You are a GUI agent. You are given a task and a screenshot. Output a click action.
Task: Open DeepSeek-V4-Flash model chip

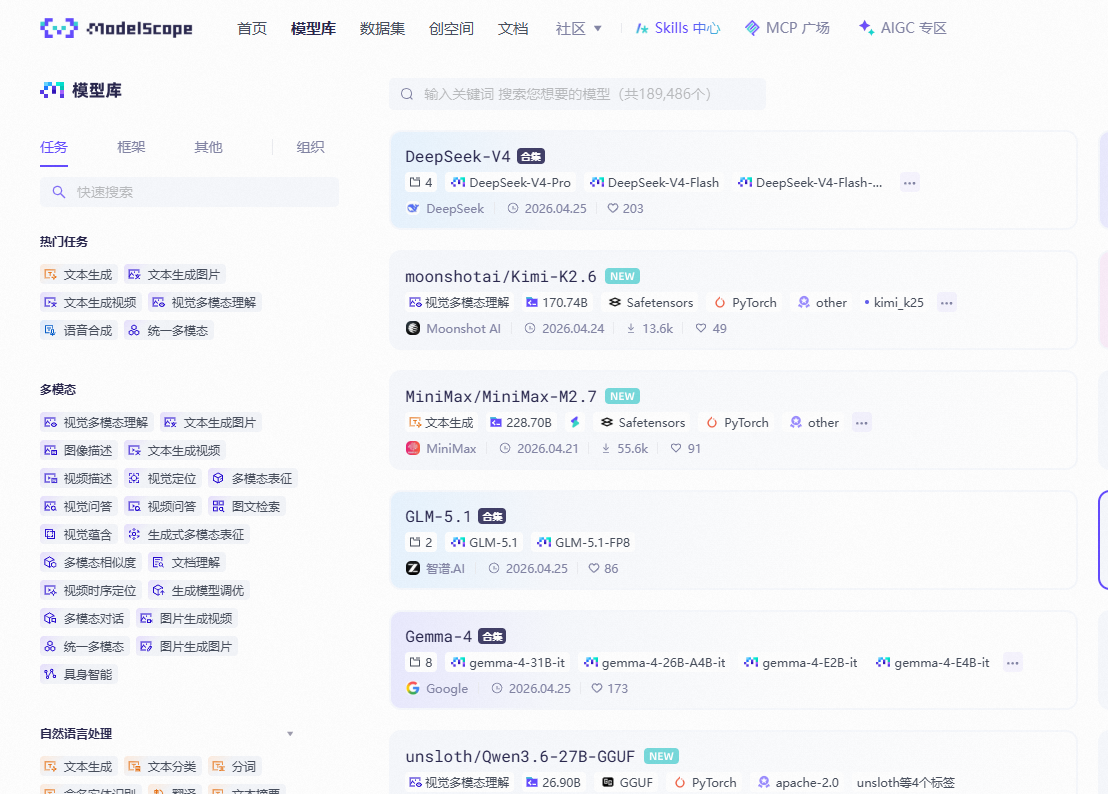(654, 182)
